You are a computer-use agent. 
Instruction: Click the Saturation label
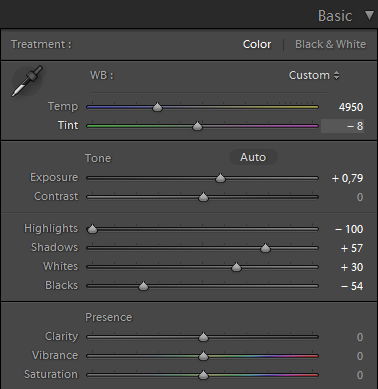click(51, 374)
